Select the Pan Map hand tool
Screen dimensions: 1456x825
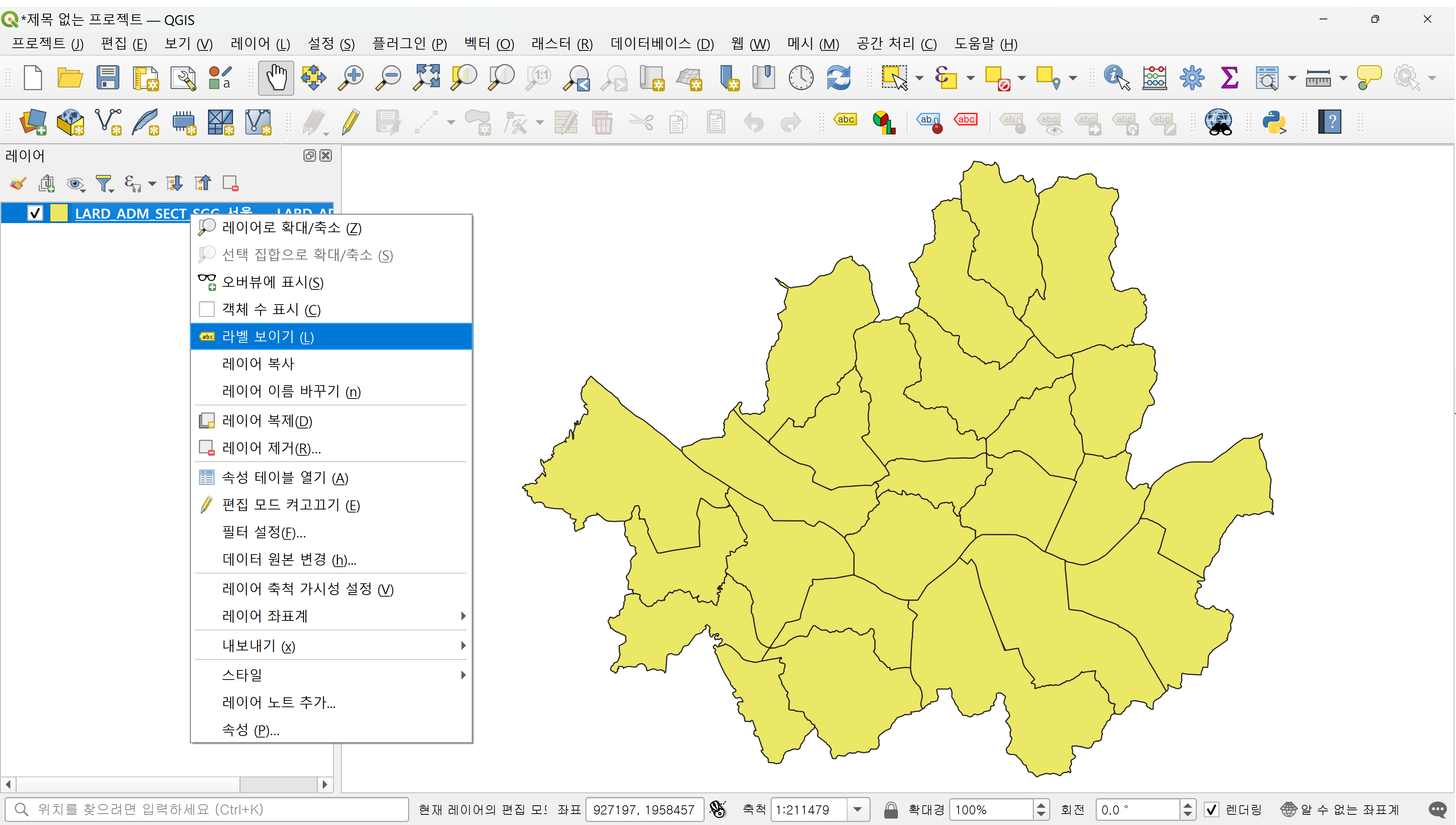click(x=276, y=78)
